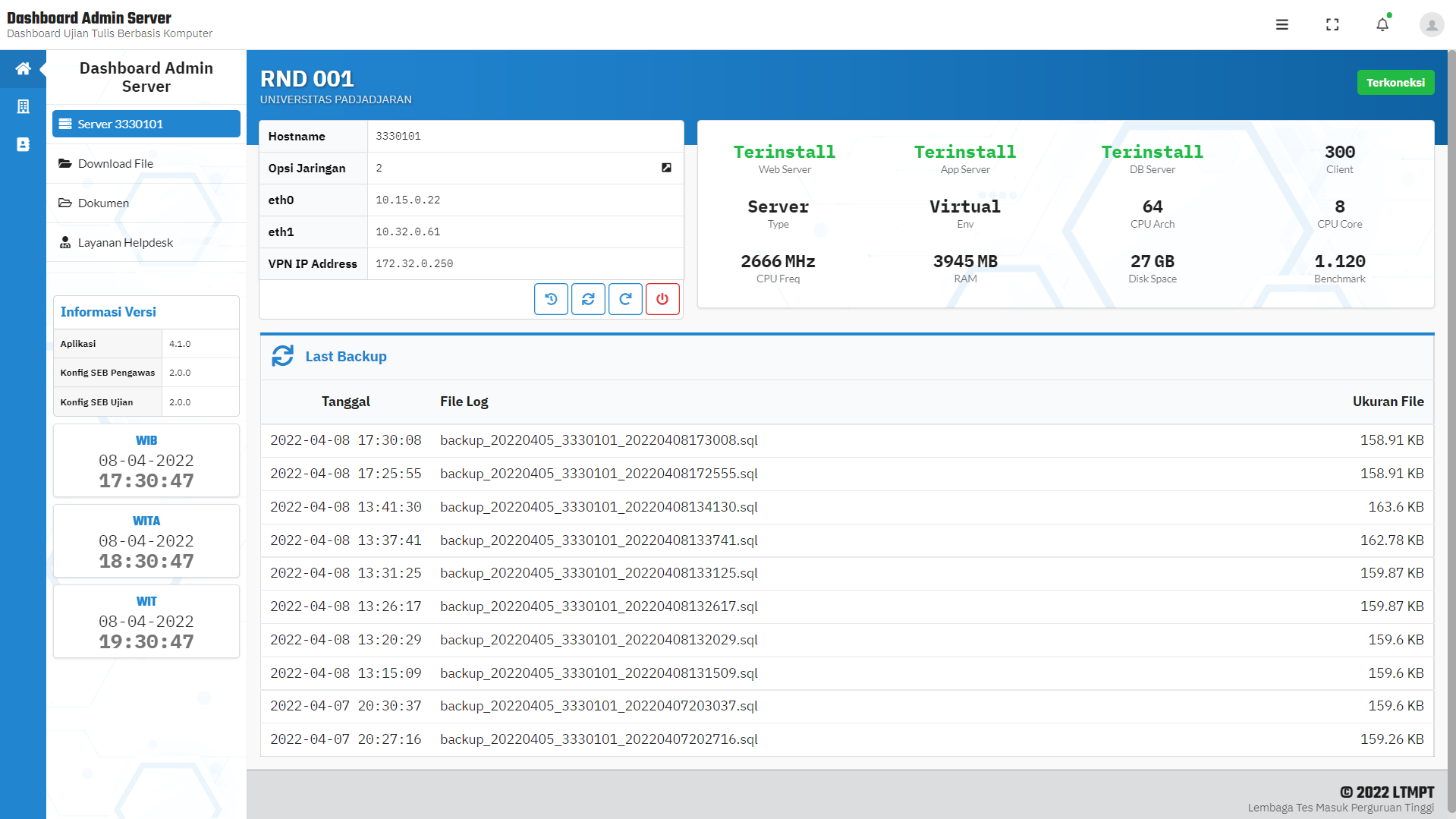1456x819 pixels.
Task: Click the 163.6 KB file size
Action: click(x=1395, y=507)
